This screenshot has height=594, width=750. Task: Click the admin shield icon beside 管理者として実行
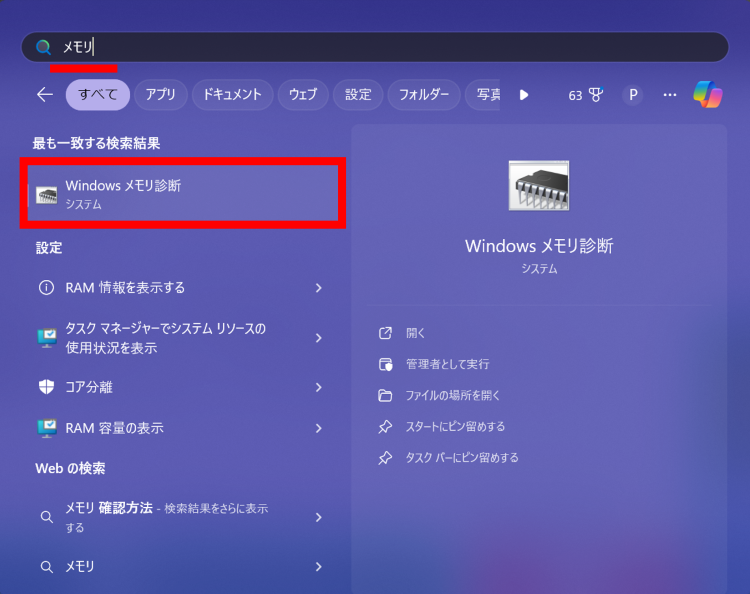[386, 364]
